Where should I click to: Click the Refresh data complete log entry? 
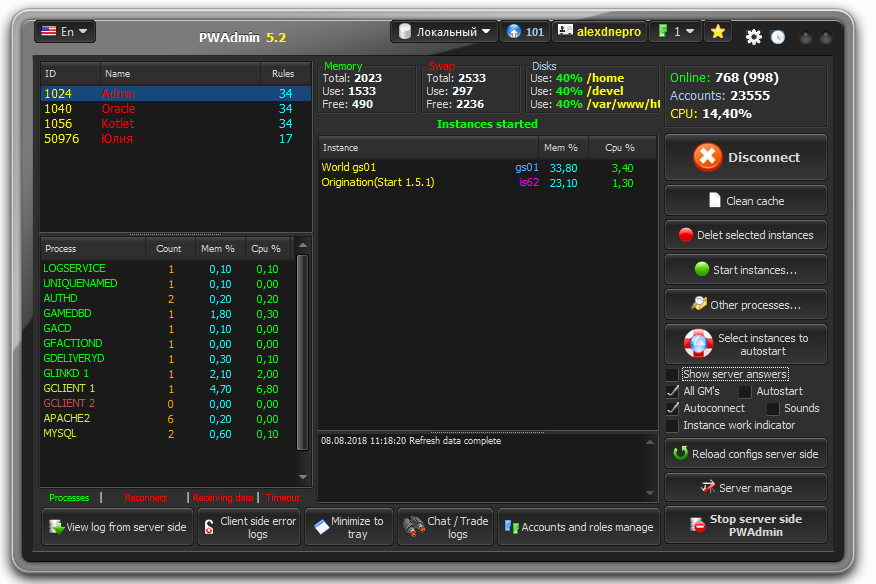pyautogui.click(x=411, y=440)
